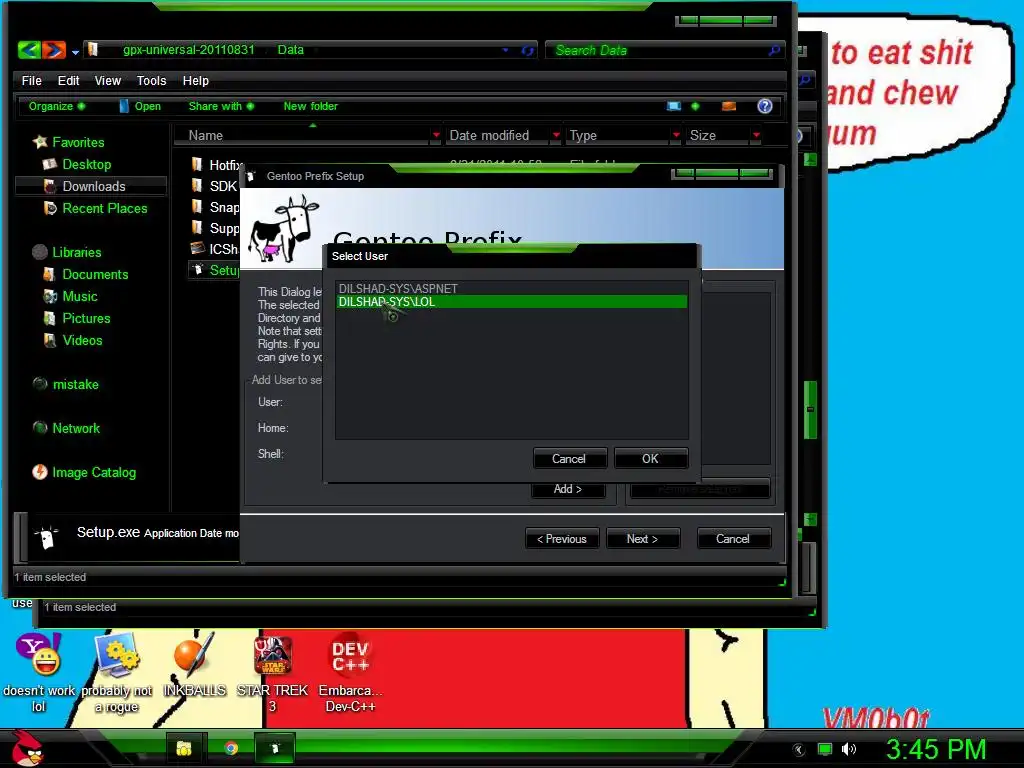Open the Edit menu
1024x768 pixels.
pos(68,80)
